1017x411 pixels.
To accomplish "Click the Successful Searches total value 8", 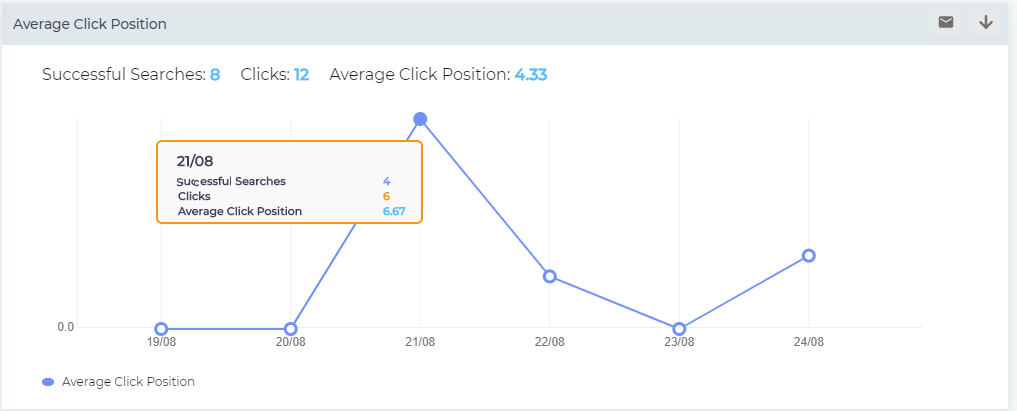I will click(x=215, y=75).
